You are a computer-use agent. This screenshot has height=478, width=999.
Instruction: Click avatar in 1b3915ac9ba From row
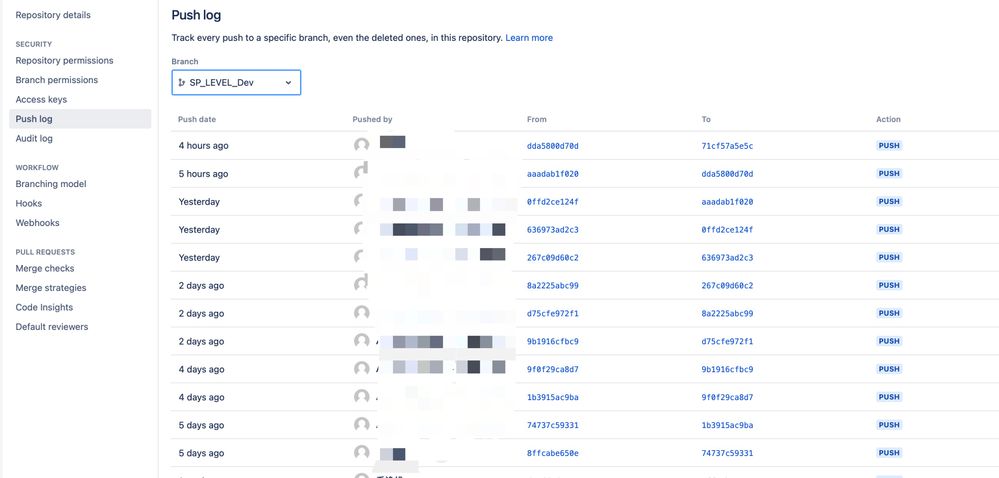362,396
